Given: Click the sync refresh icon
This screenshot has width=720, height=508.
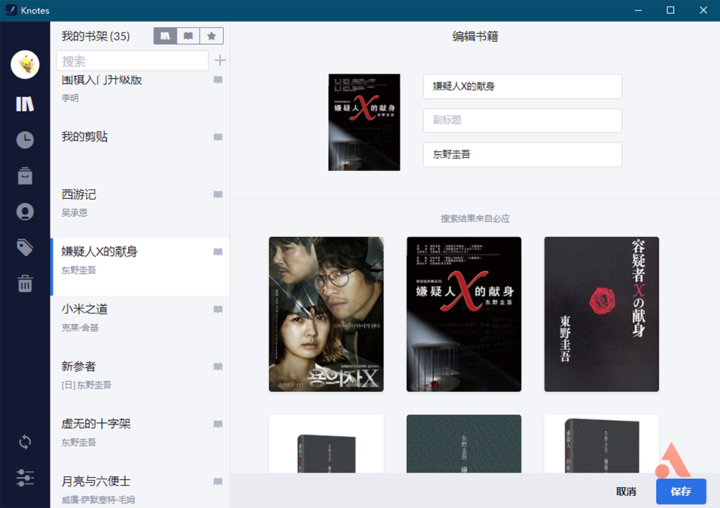Looking at the screenshot, I should (25, 442).
